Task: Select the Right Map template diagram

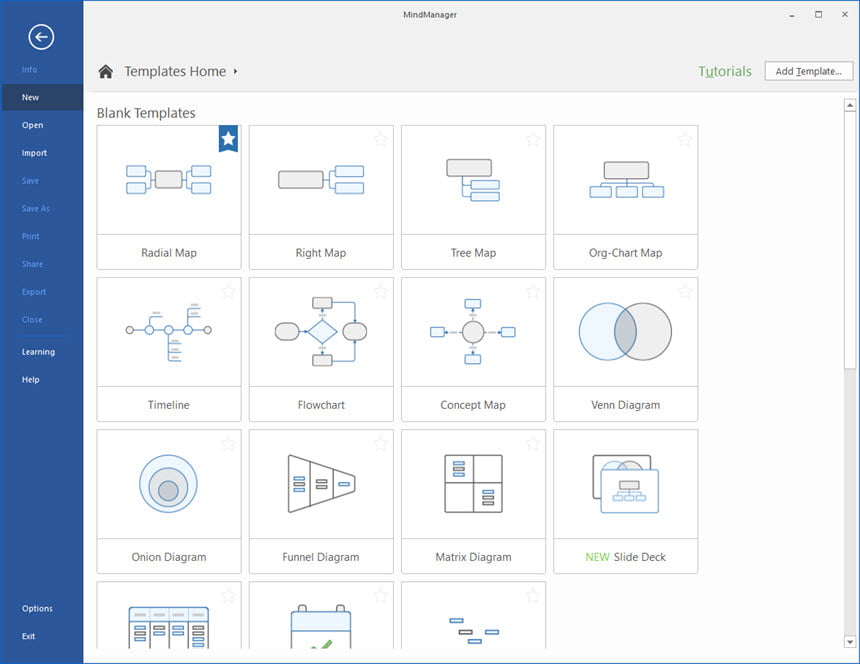Action: (321, 179)
